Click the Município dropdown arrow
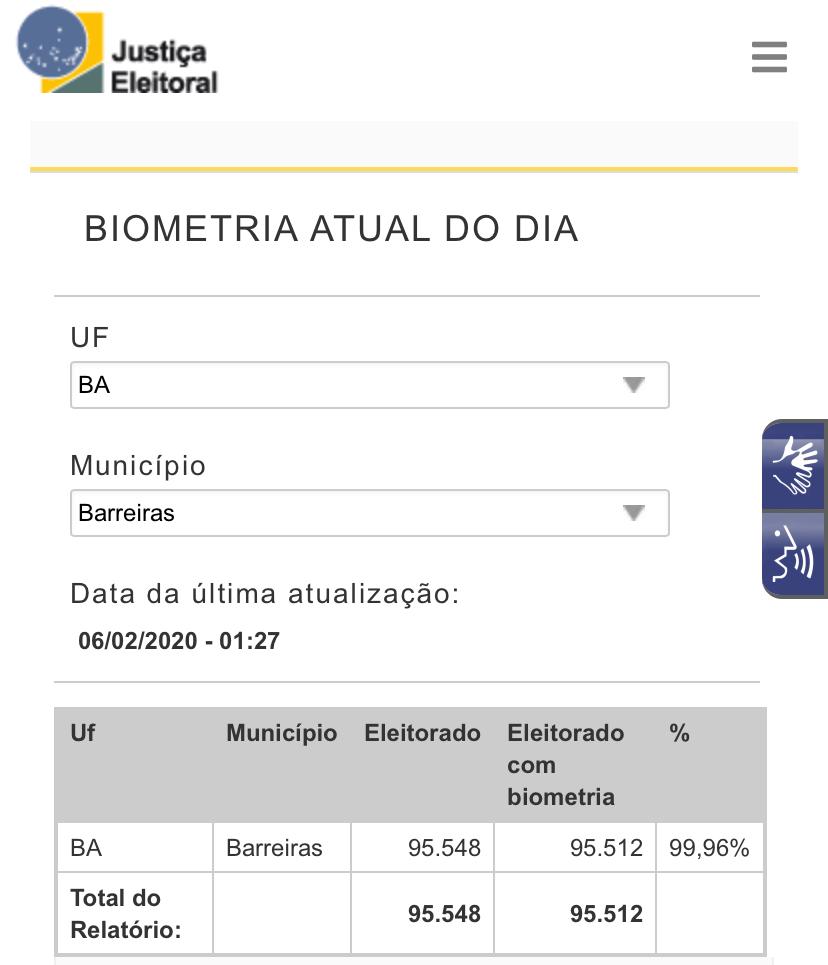This screenshot has width=828, height=965. pyautogui.click(x=633, y=513)
